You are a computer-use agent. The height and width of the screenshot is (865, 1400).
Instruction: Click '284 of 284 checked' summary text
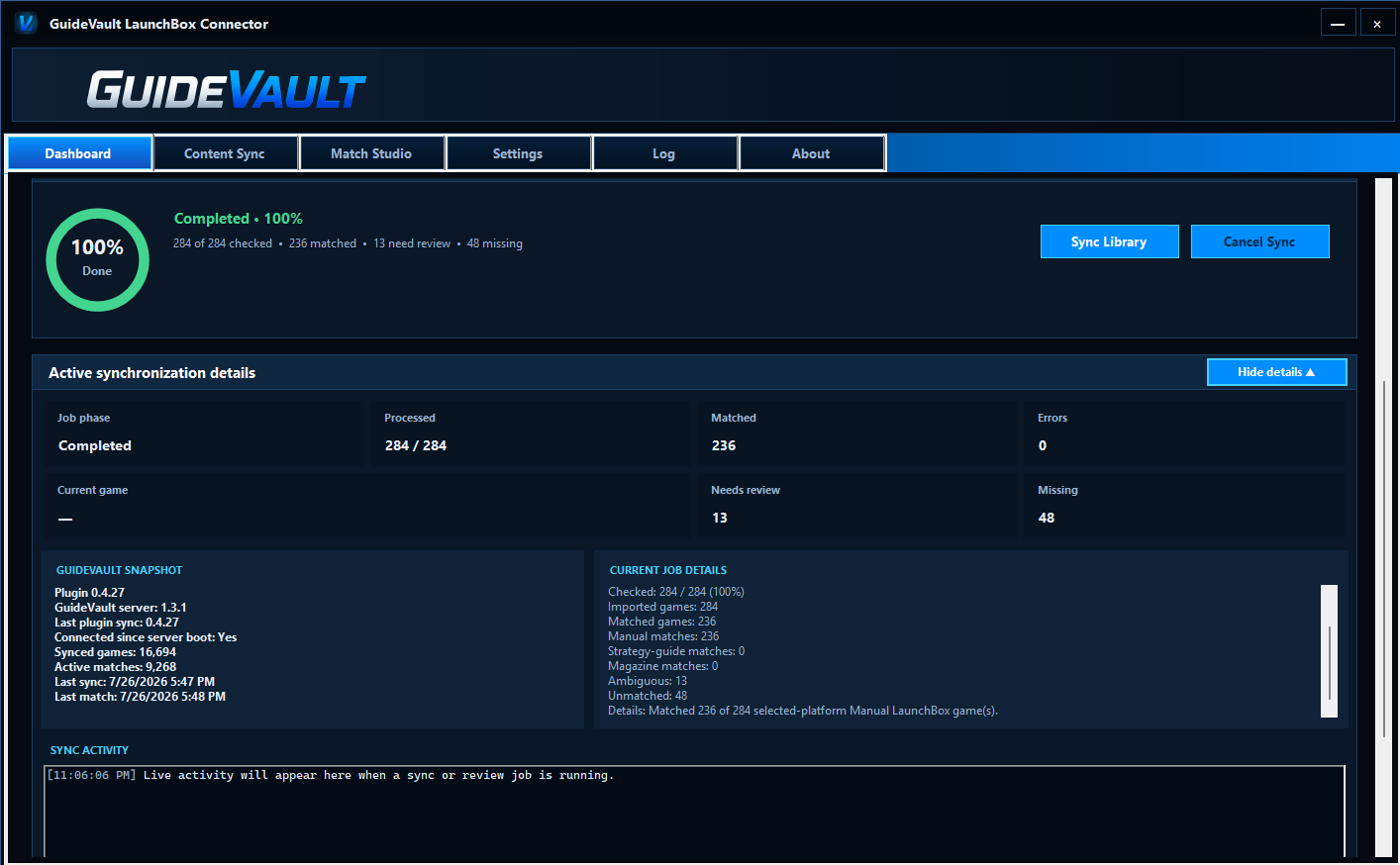[x=223, y=243]
